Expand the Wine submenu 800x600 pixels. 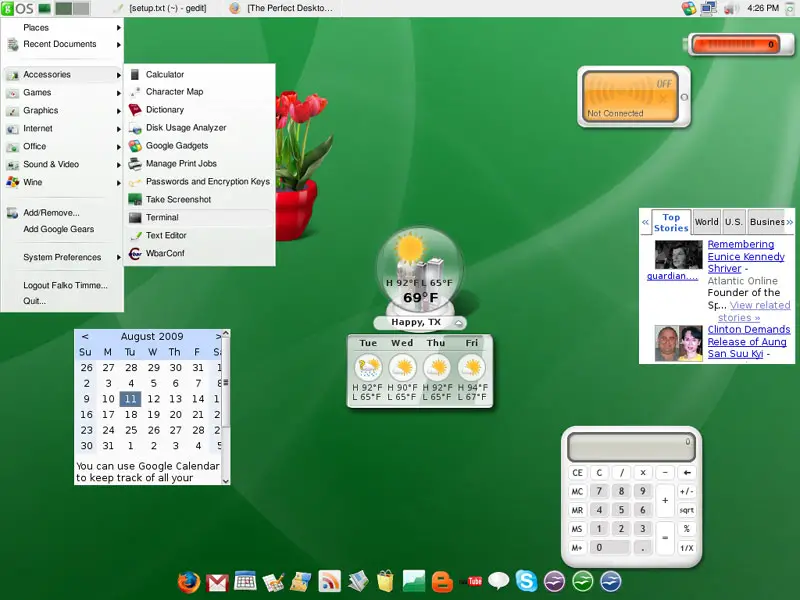click(63, 182)
